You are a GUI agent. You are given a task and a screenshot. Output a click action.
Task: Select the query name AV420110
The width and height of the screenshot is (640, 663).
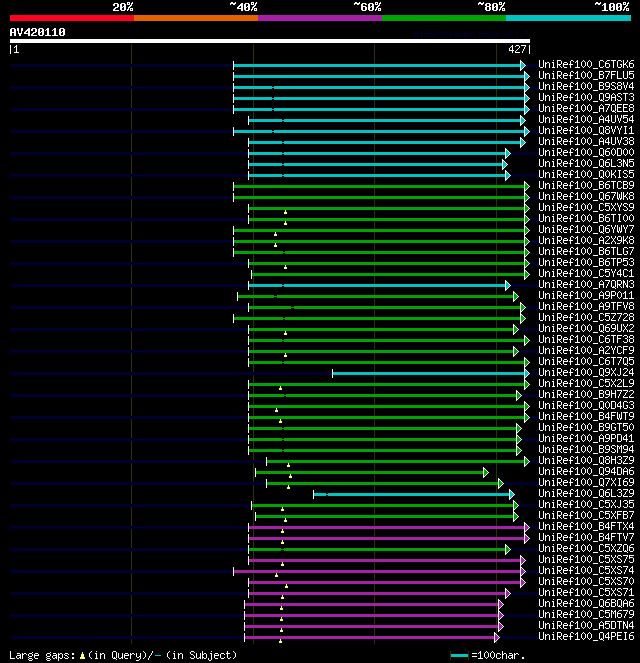(38, 32)
